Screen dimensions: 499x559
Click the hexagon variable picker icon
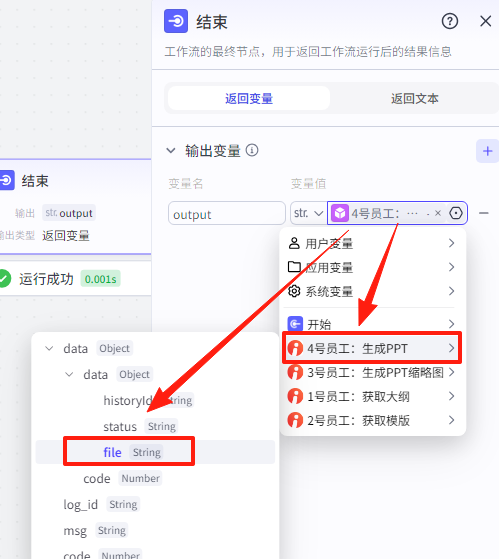coord(456,213)
